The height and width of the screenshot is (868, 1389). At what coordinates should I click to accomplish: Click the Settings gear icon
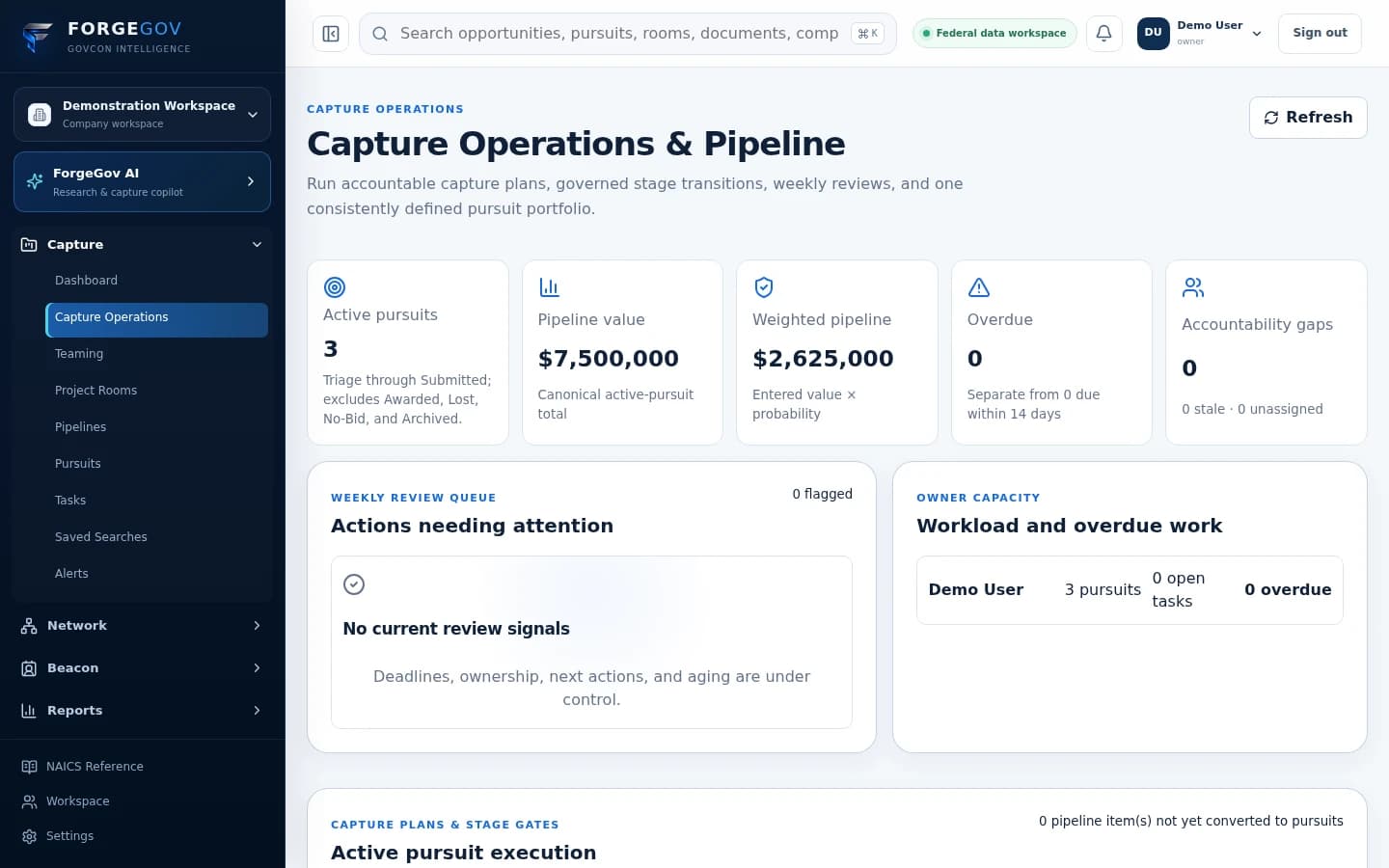[x=29, y=836]
